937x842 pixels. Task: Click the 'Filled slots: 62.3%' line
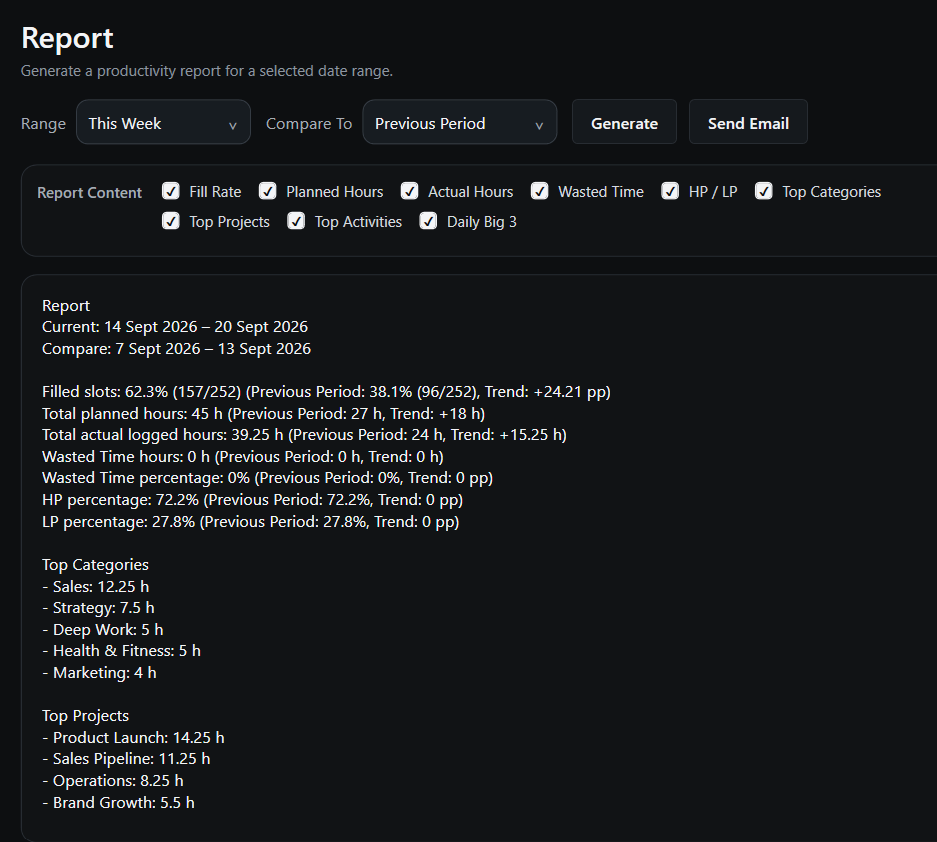pos(326,392)
